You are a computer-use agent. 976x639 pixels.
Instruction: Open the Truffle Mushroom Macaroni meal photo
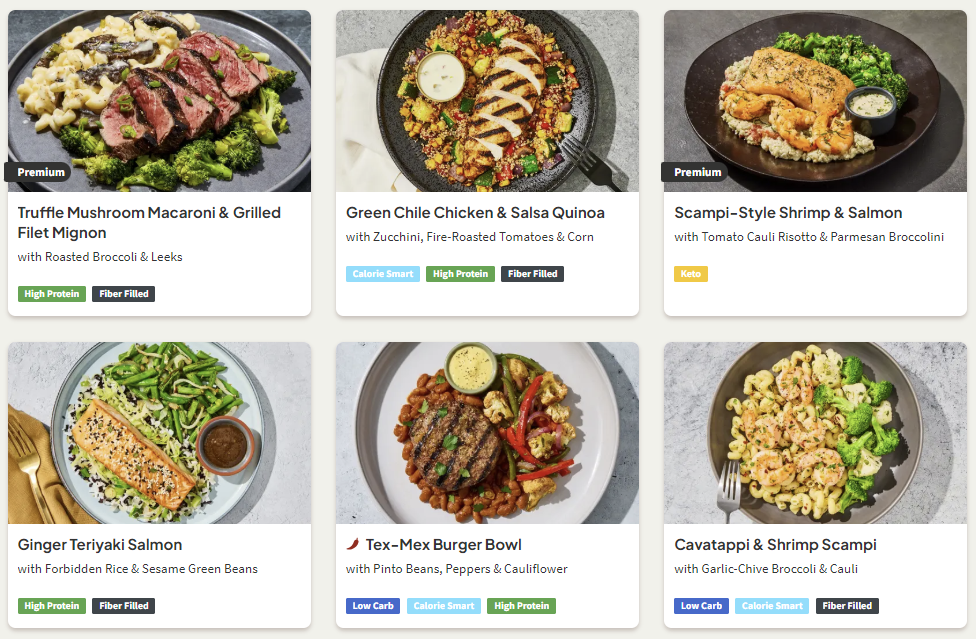point(159,100)
